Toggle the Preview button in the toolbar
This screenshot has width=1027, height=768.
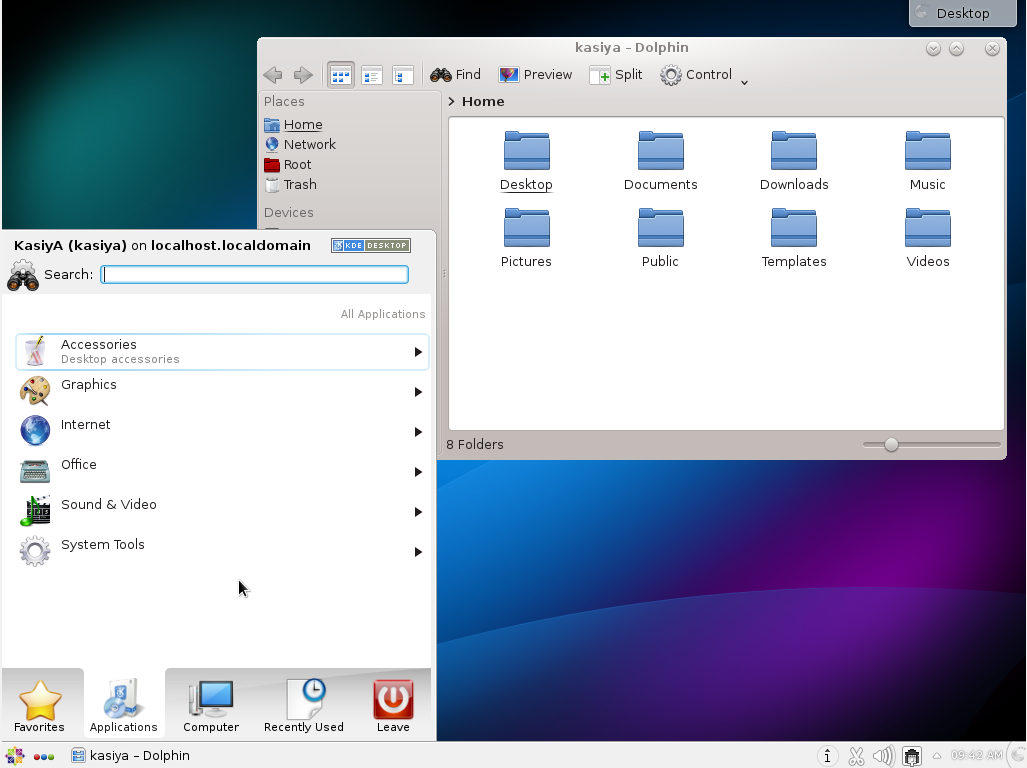tap(535, 74)
